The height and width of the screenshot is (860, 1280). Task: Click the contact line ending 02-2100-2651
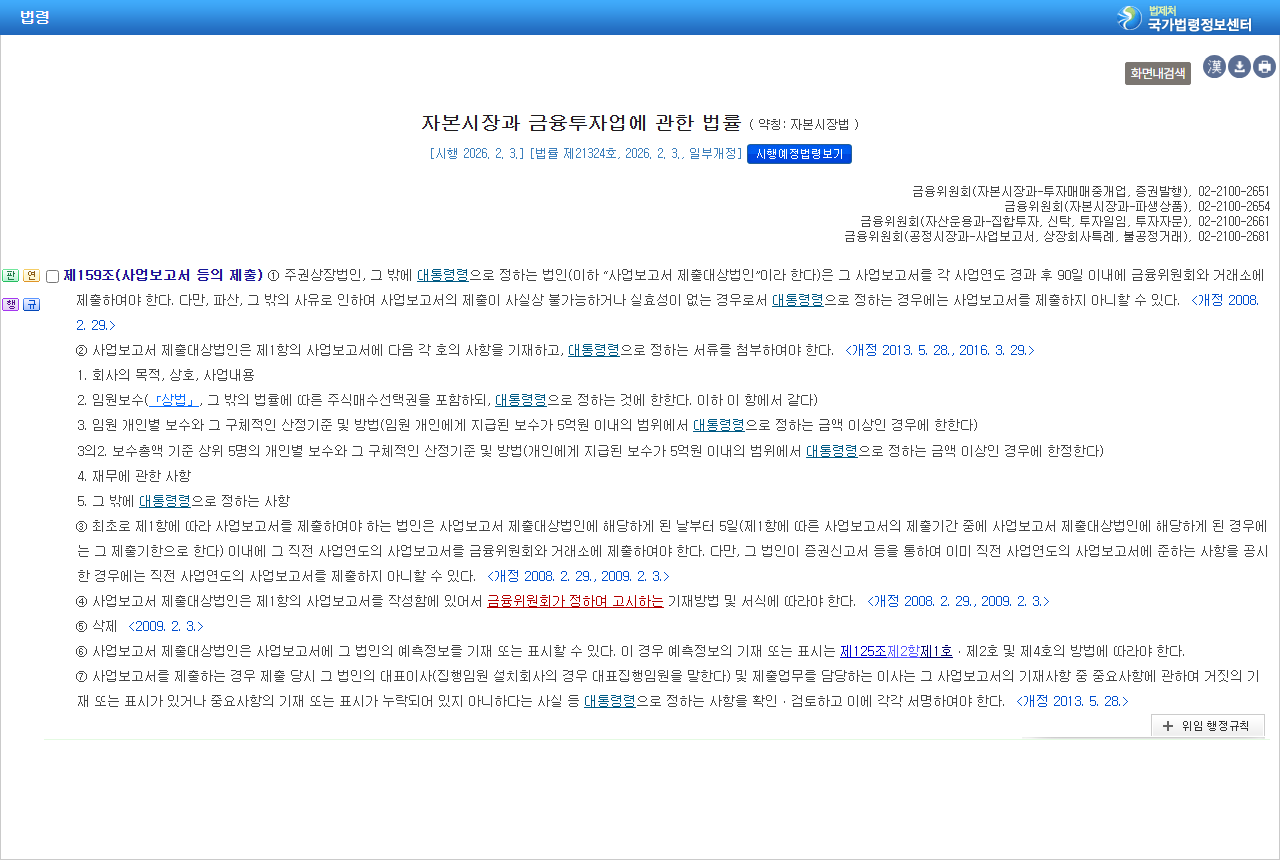click(1091, 190)
